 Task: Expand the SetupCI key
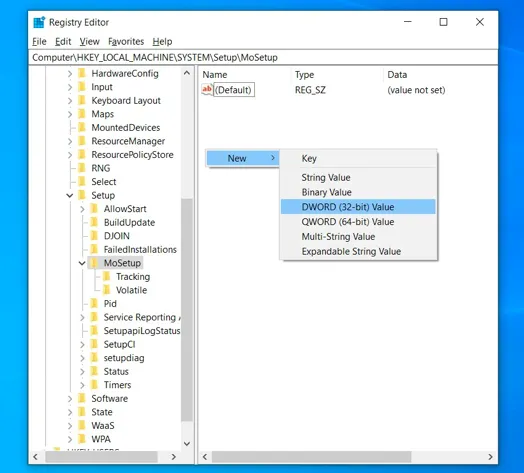tap(82, 344)
